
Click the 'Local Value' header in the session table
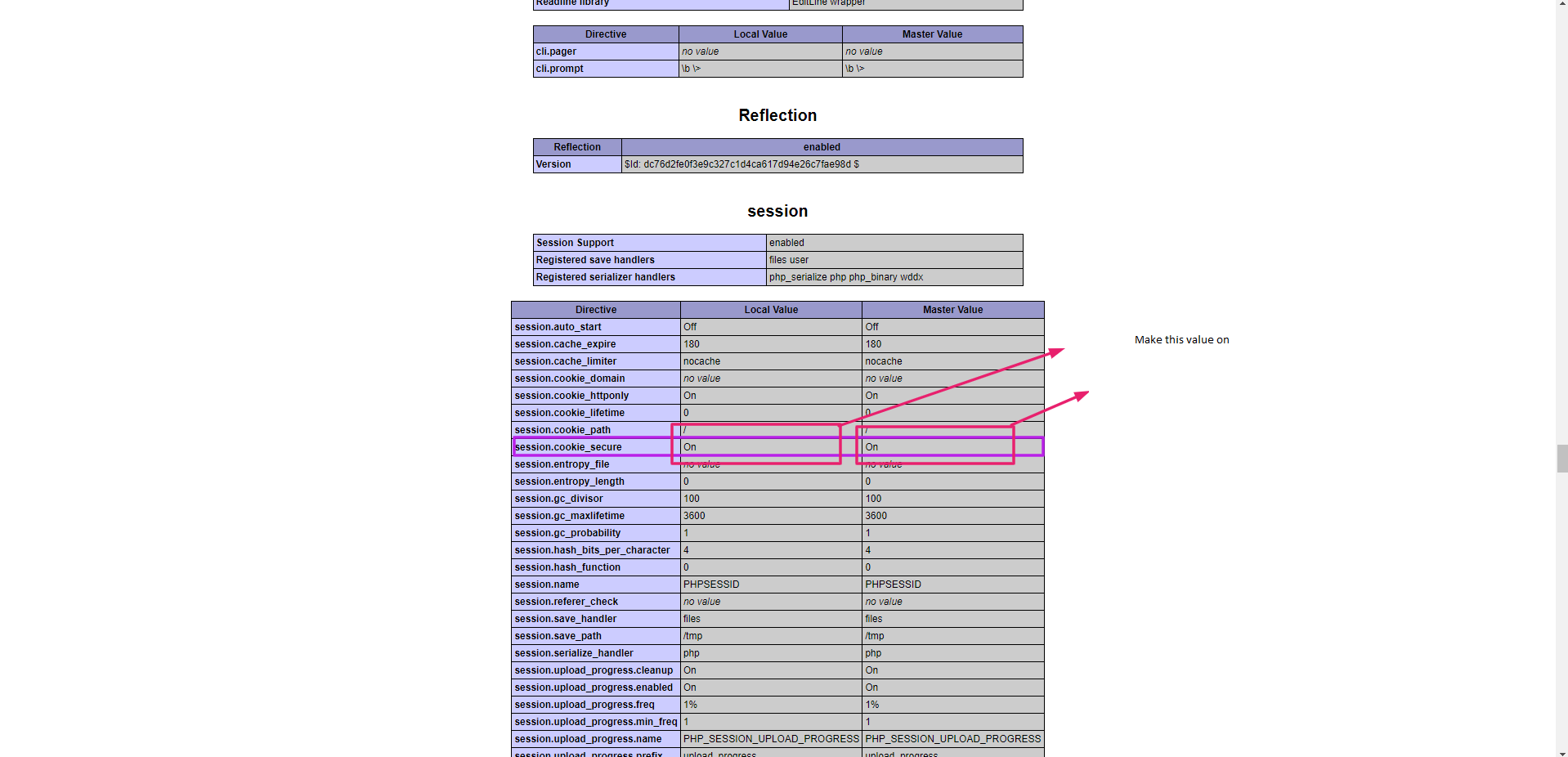click(x=771, y=310)
